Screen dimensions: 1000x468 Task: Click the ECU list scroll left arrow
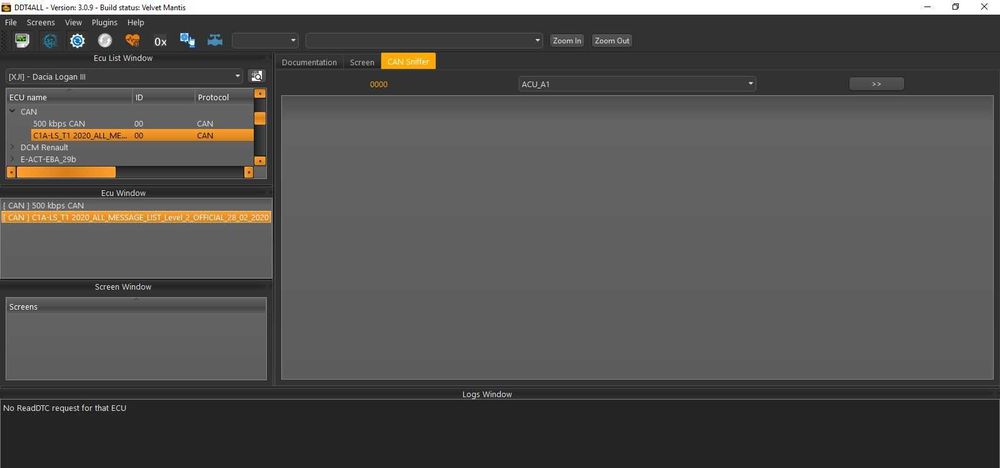click(x=11, y=172)
